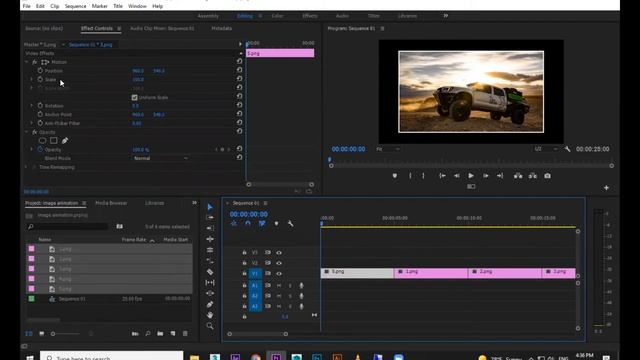Mark Out point button

coord(423,176)
